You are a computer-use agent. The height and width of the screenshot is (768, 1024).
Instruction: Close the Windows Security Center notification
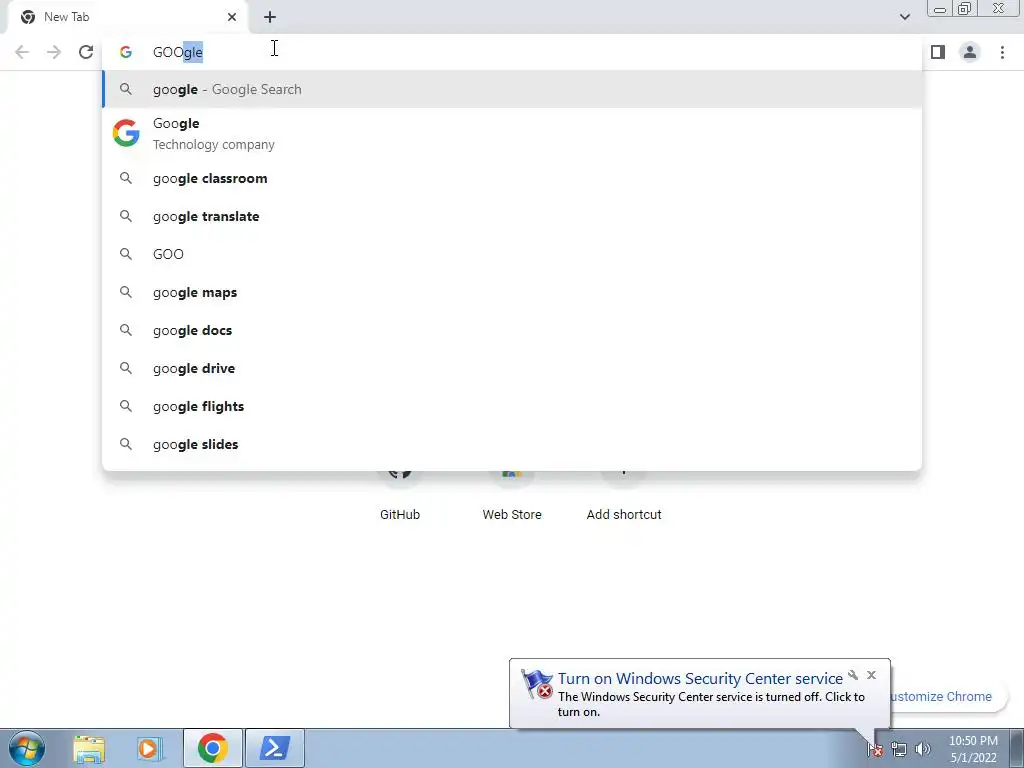click(871, 675)
